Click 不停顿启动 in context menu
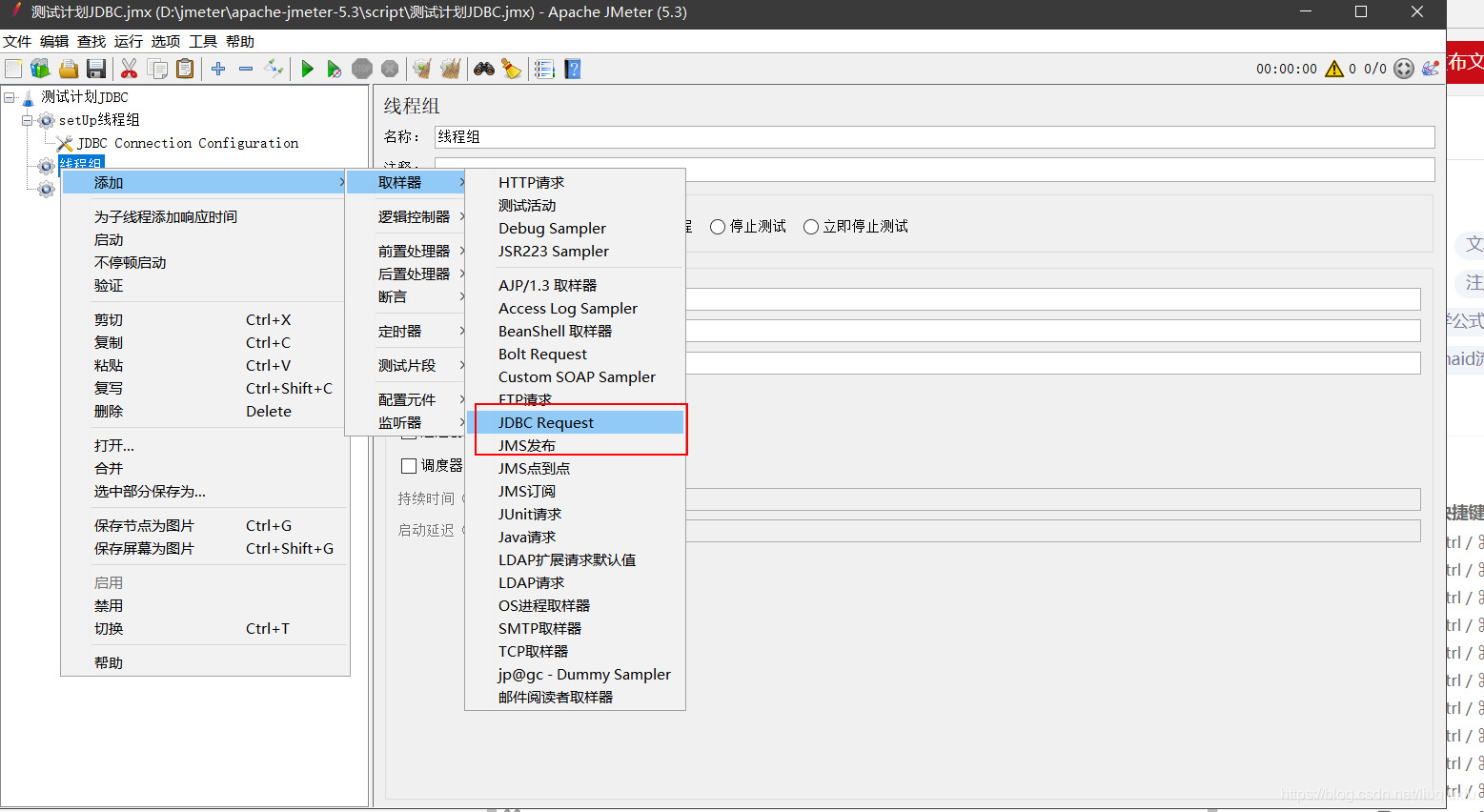The image size is (1484, 812). pos(205,262)
